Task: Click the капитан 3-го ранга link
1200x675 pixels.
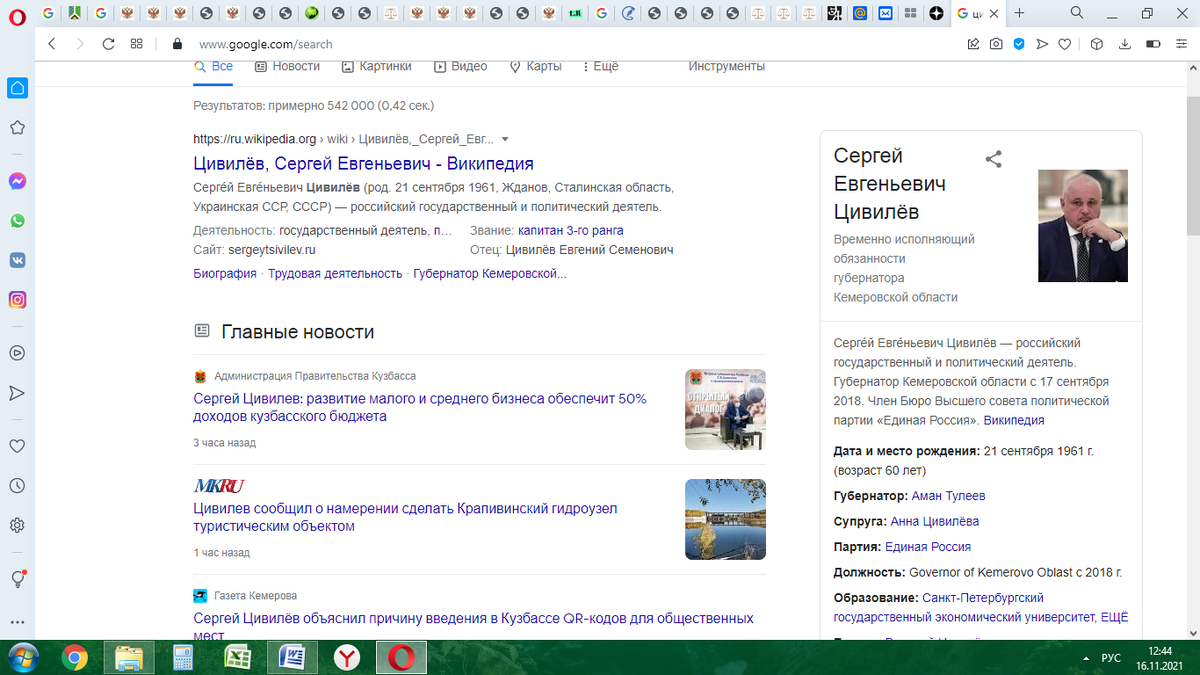Action: pyautogui.click(x=571, y=231)
